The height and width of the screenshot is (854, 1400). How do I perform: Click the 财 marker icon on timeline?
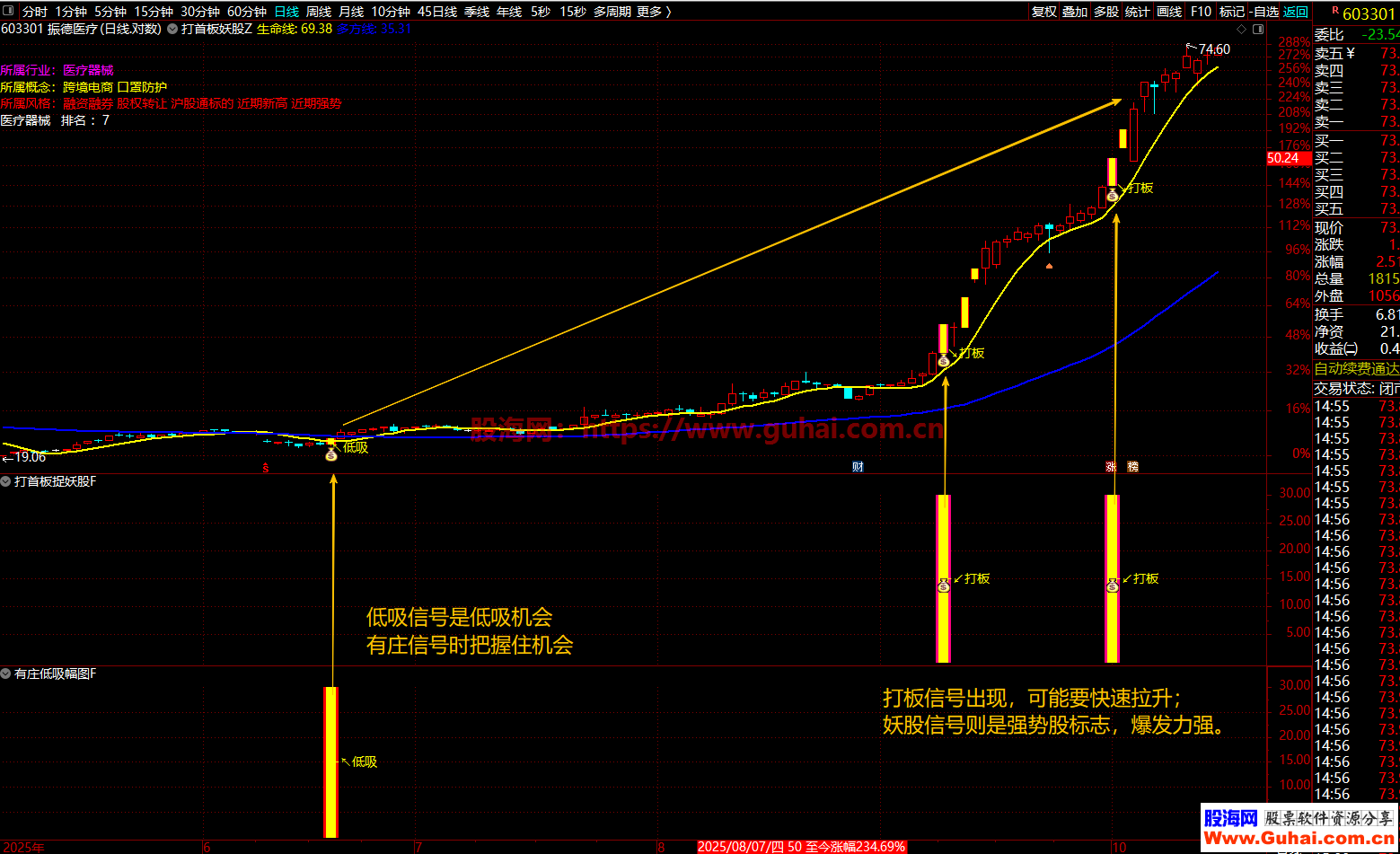click(858, 467)
